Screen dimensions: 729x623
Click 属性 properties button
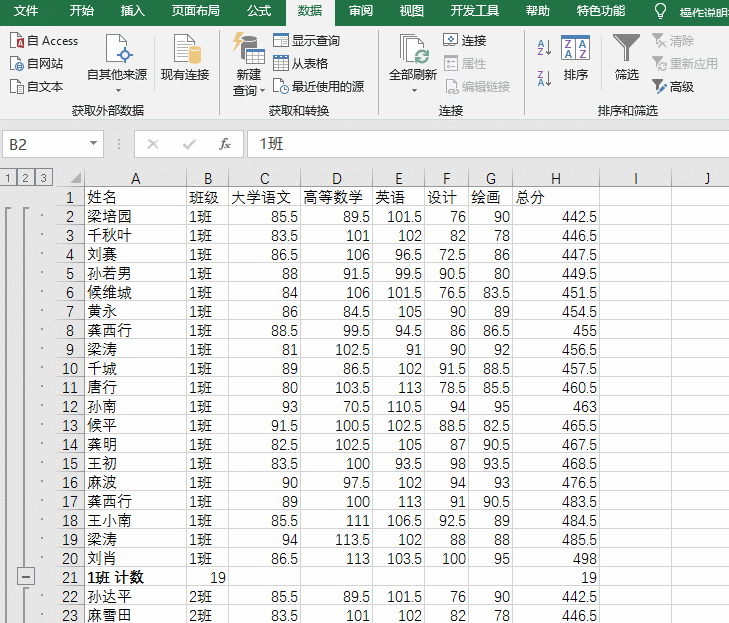[x=464, y=64]
